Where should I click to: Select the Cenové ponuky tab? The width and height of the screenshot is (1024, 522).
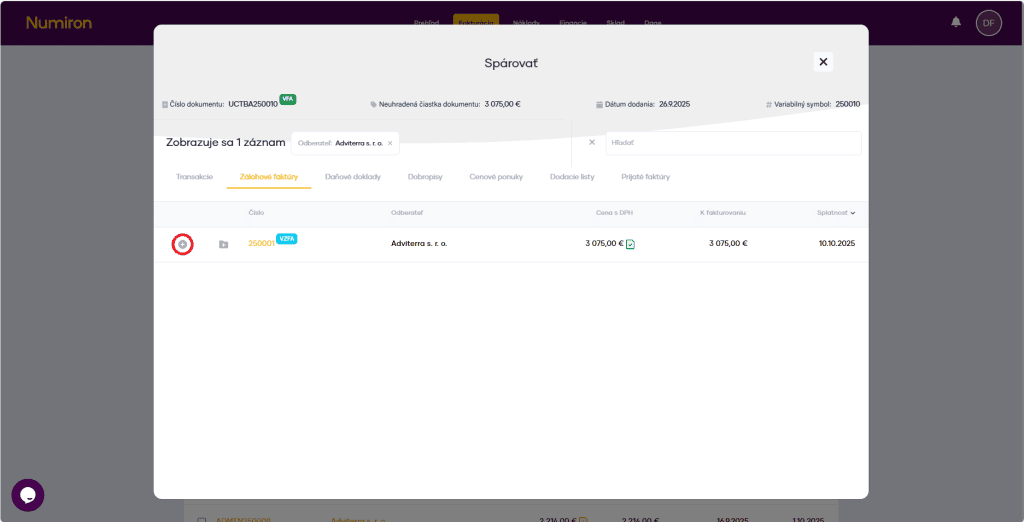[496, 177]
